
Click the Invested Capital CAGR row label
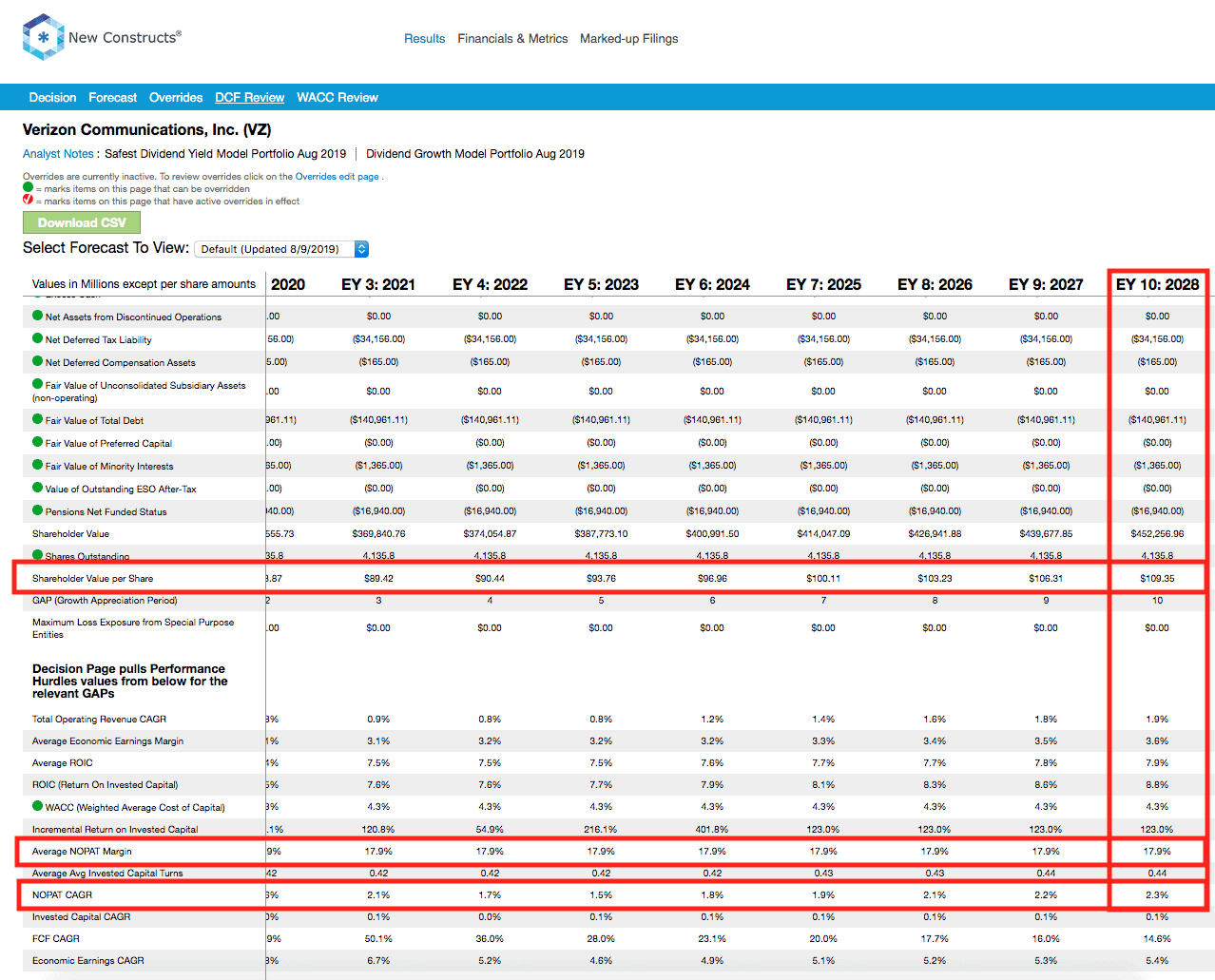point(82,917)
